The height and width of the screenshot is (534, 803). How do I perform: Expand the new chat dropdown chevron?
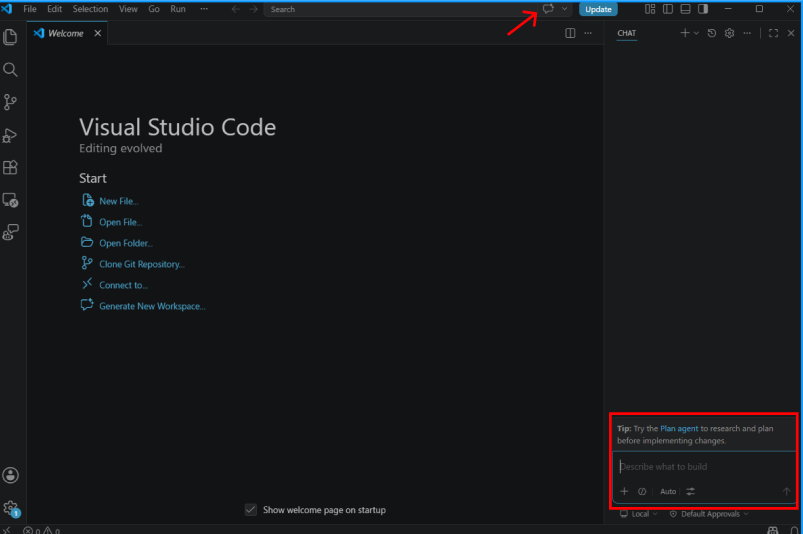[696, 33]
